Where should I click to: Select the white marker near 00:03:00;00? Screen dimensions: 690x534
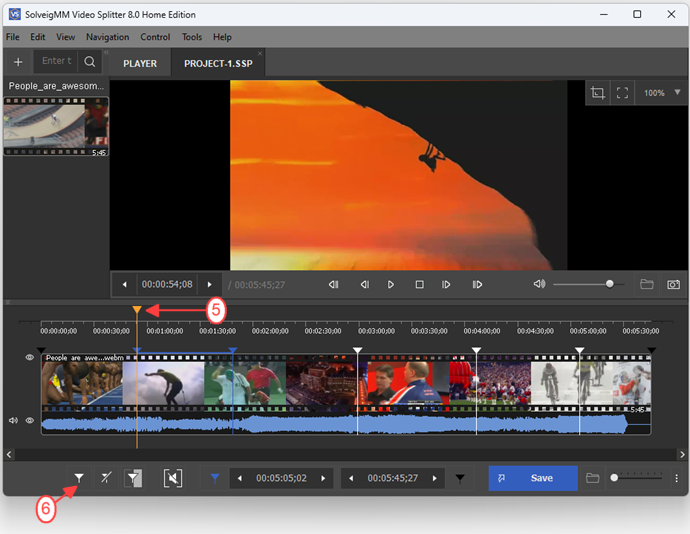click(x=358, y=350)
